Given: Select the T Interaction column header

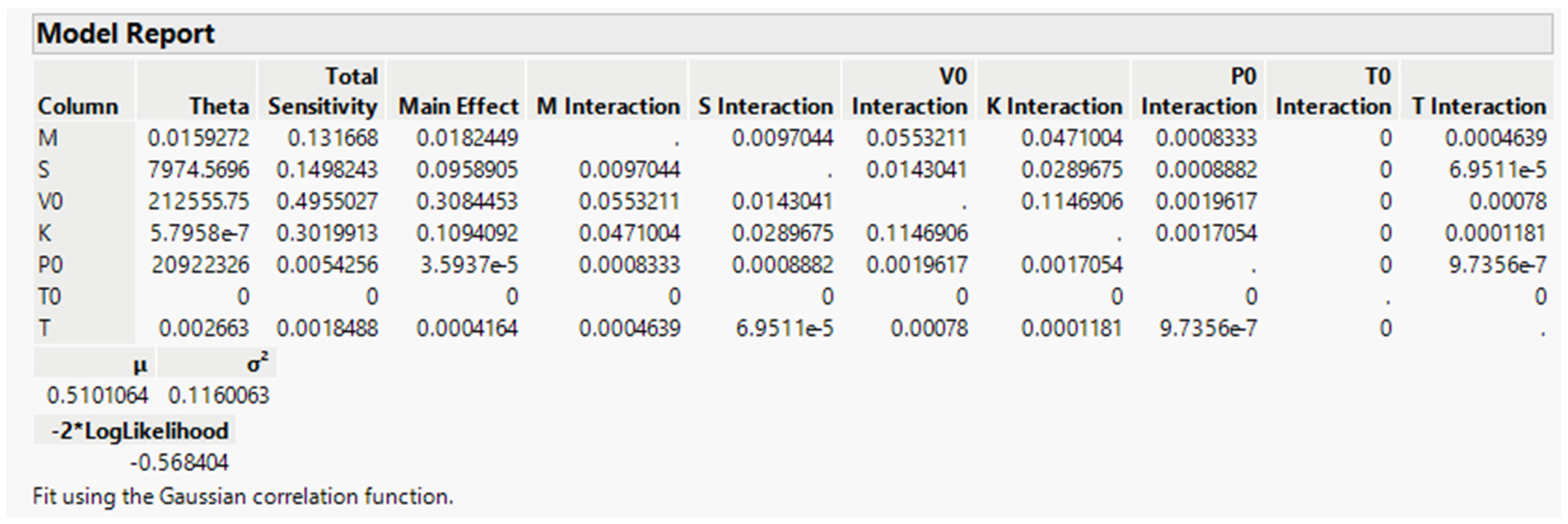Looking at the screenshot, I should click(x=1479, y=106).
